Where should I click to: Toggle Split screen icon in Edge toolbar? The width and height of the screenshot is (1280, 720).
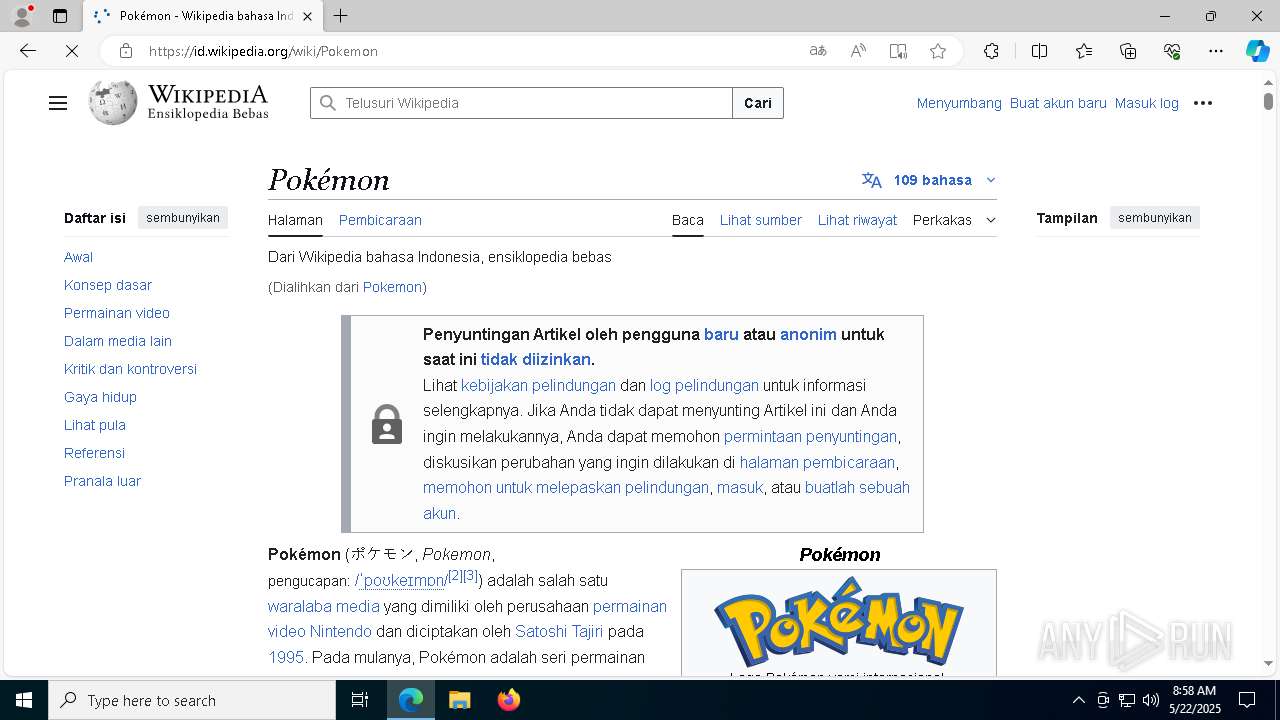point(1039,51)
